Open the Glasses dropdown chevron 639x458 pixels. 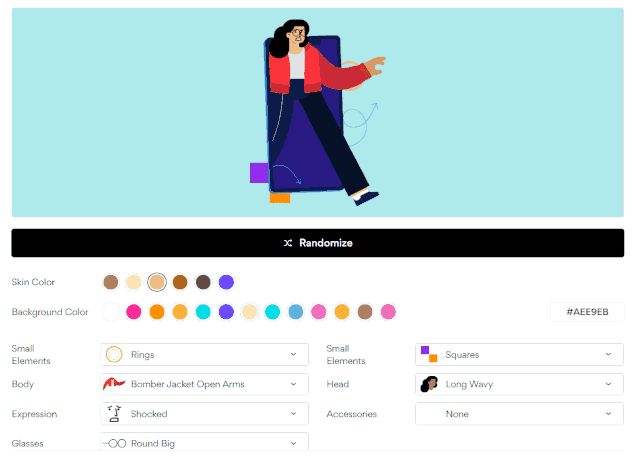293,443
